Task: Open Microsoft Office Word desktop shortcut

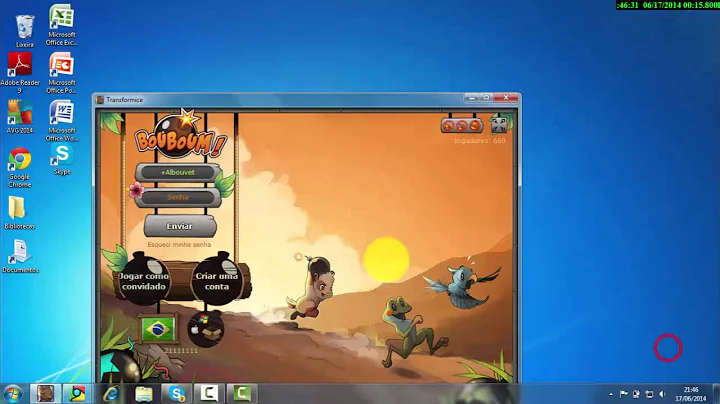Action: click(x=62, y=121)
